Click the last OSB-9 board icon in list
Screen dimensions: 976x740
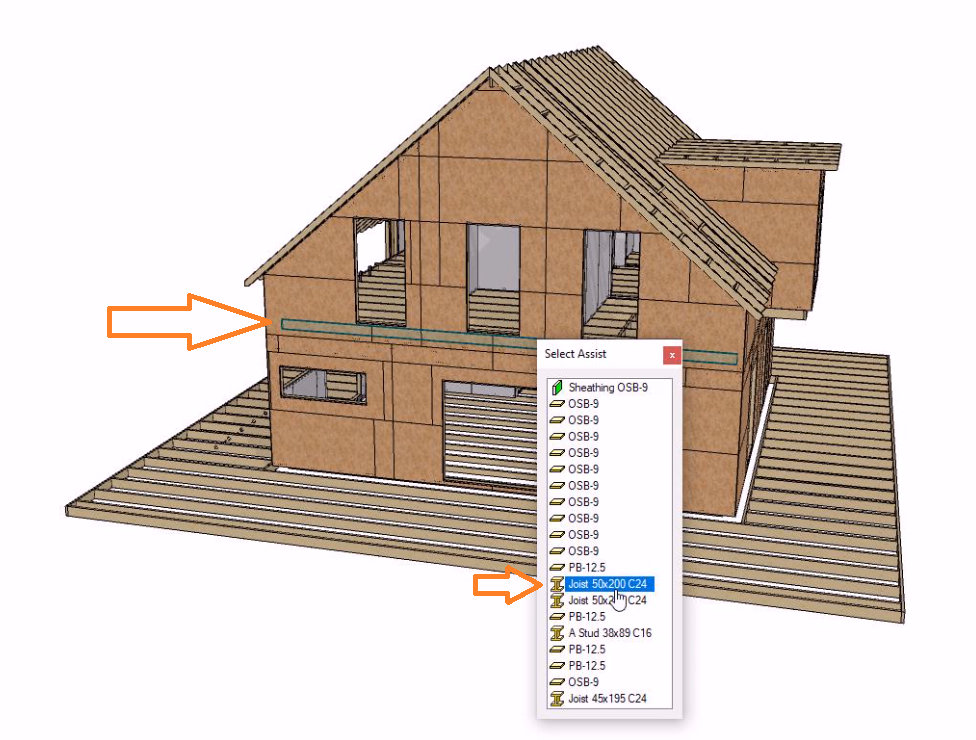click(x=557, y=682)
